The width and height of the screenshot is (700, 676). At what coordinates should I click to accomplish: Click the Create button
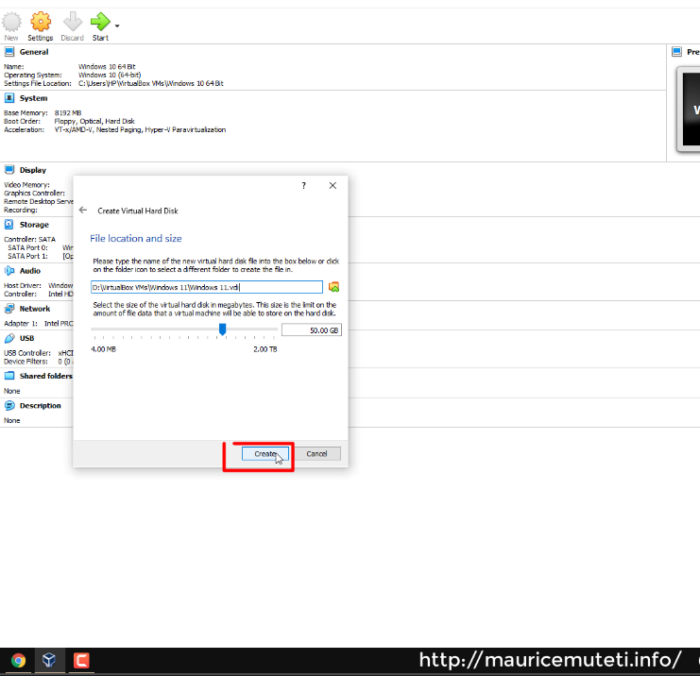[265, 454]
